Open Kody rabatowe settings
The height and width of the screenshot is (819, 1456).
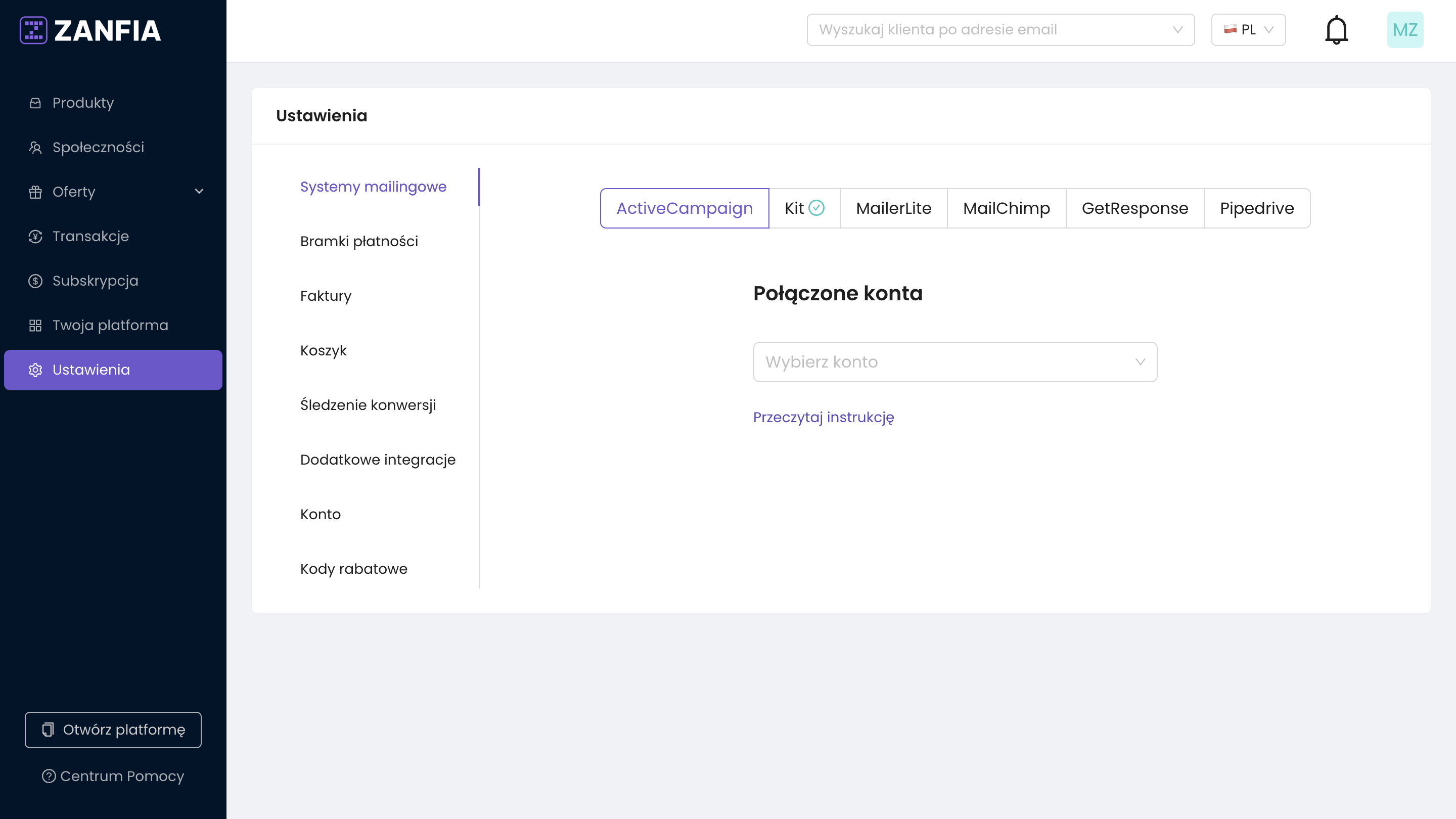pos(353,569)
